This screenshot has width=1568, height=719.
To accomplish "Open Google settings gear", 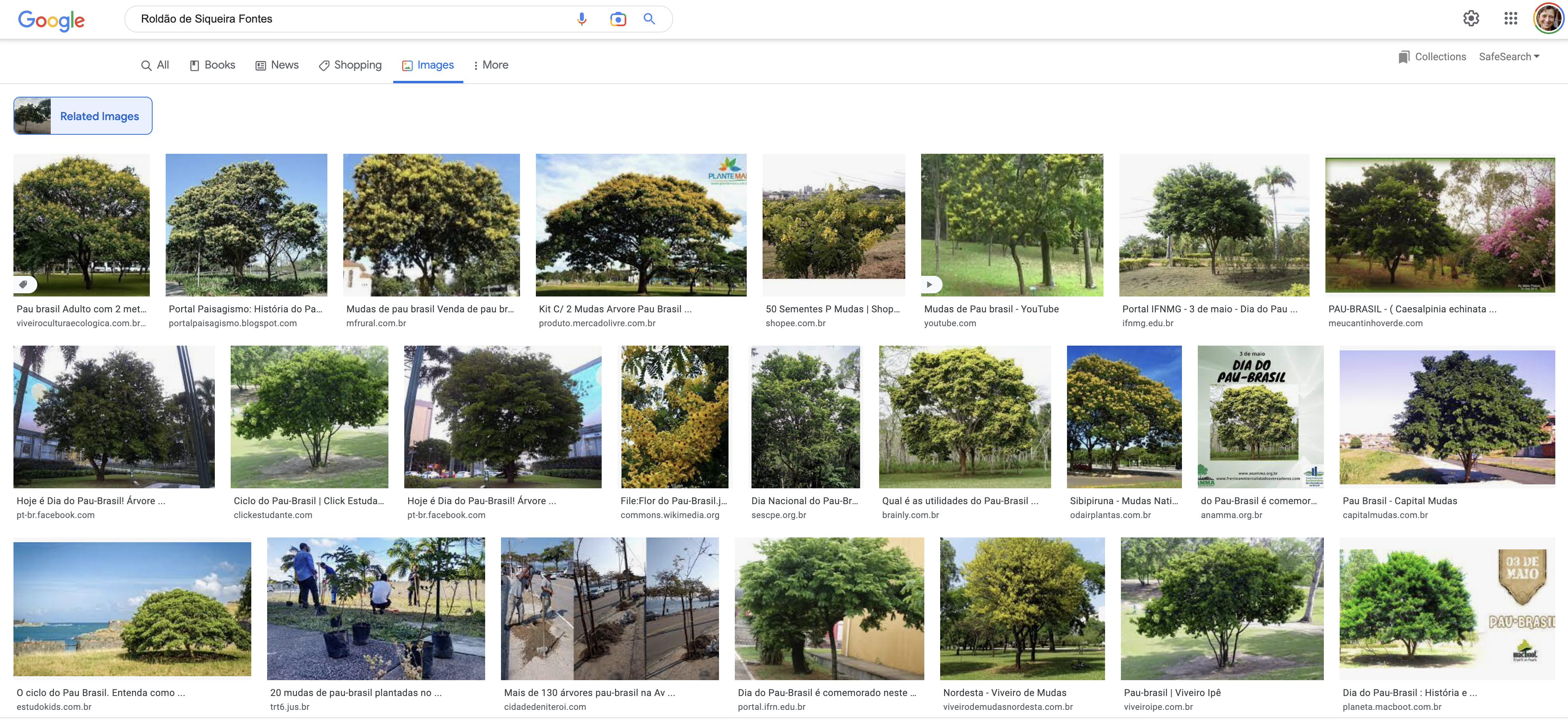I will (1470, 18).
